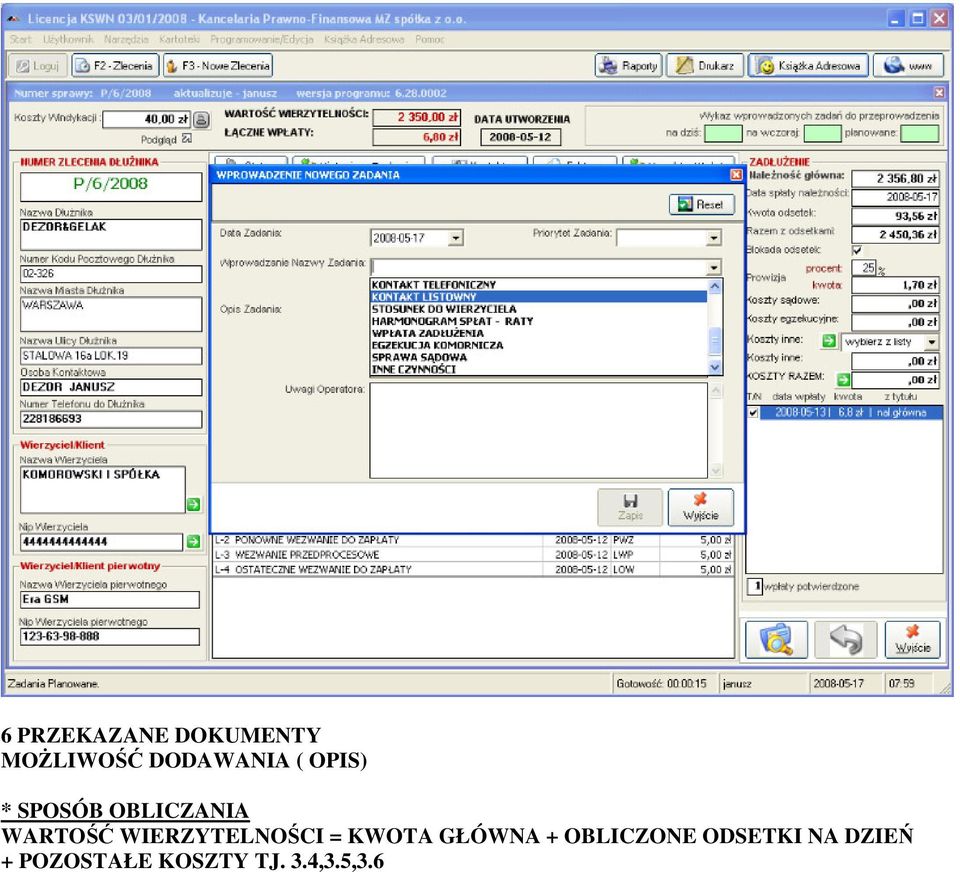The height and width of the screenshot is (872, 960).
Task: Click the Loguj toolbar button
Action: pos(38,66)
